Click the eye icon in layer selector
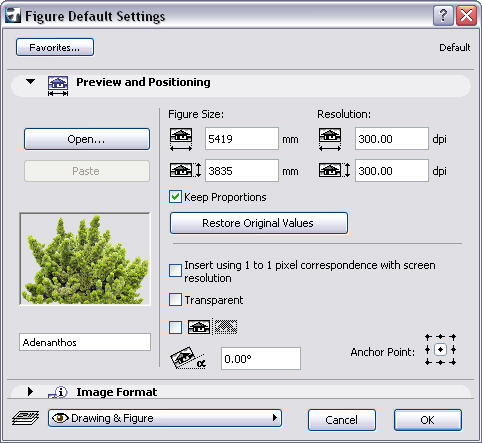 coord(60,418)
